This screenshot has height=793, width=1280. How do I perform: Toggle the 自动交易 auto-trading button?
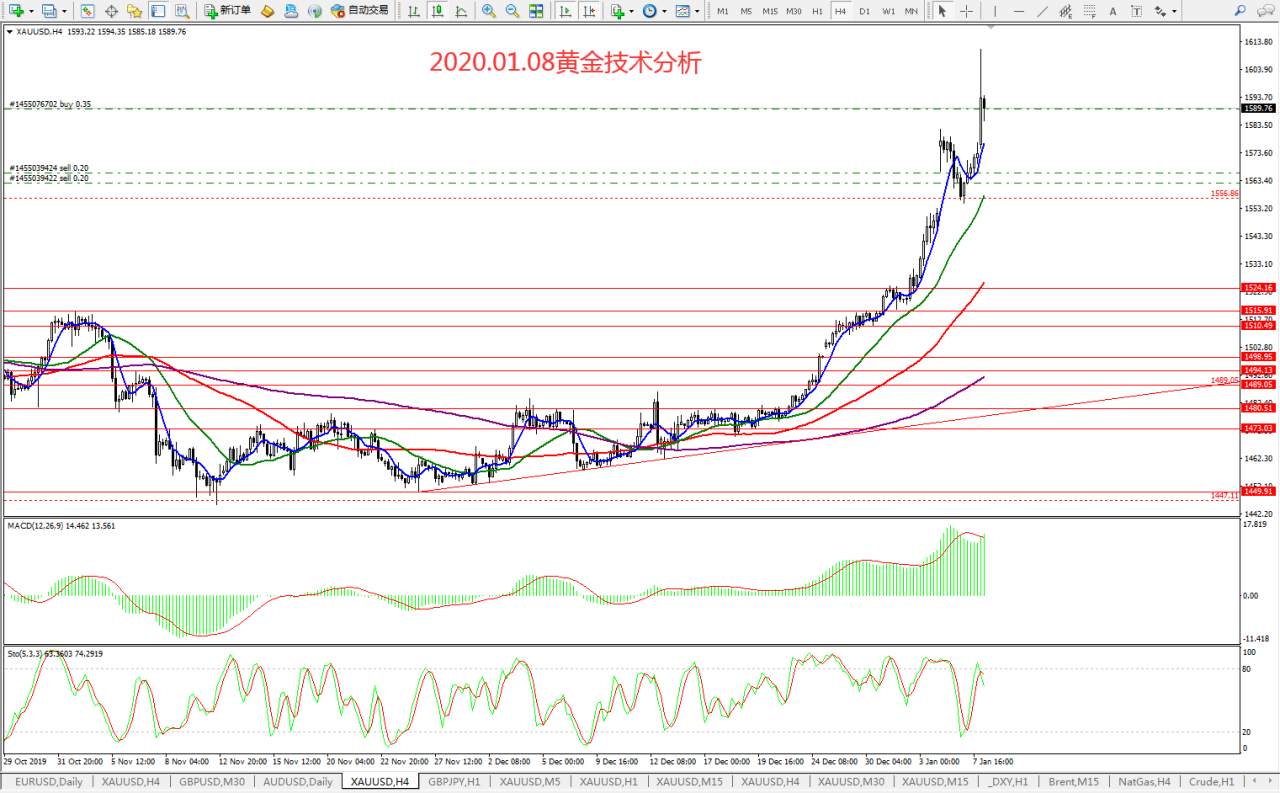359,10
